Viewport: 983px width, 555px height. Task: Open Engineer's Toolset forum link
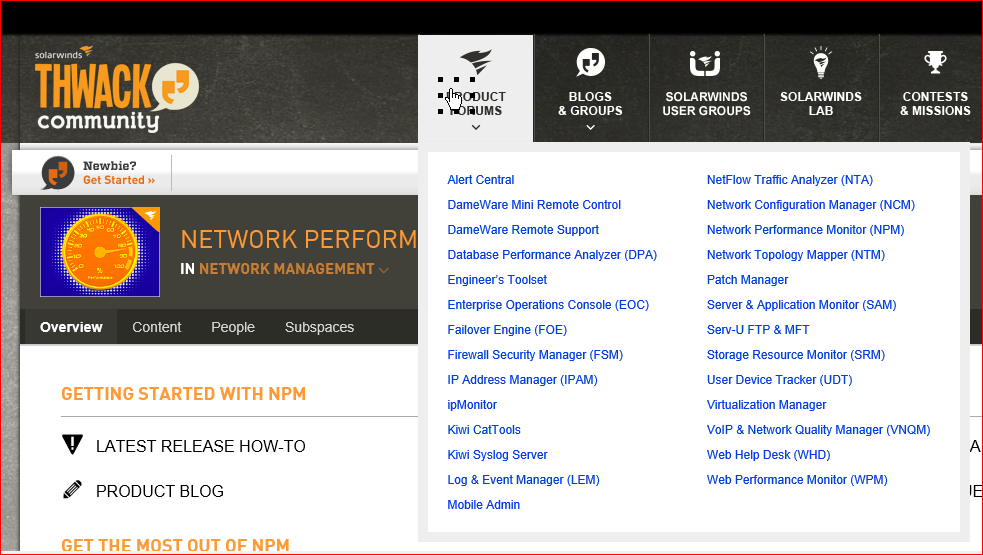tap(497, 280)
